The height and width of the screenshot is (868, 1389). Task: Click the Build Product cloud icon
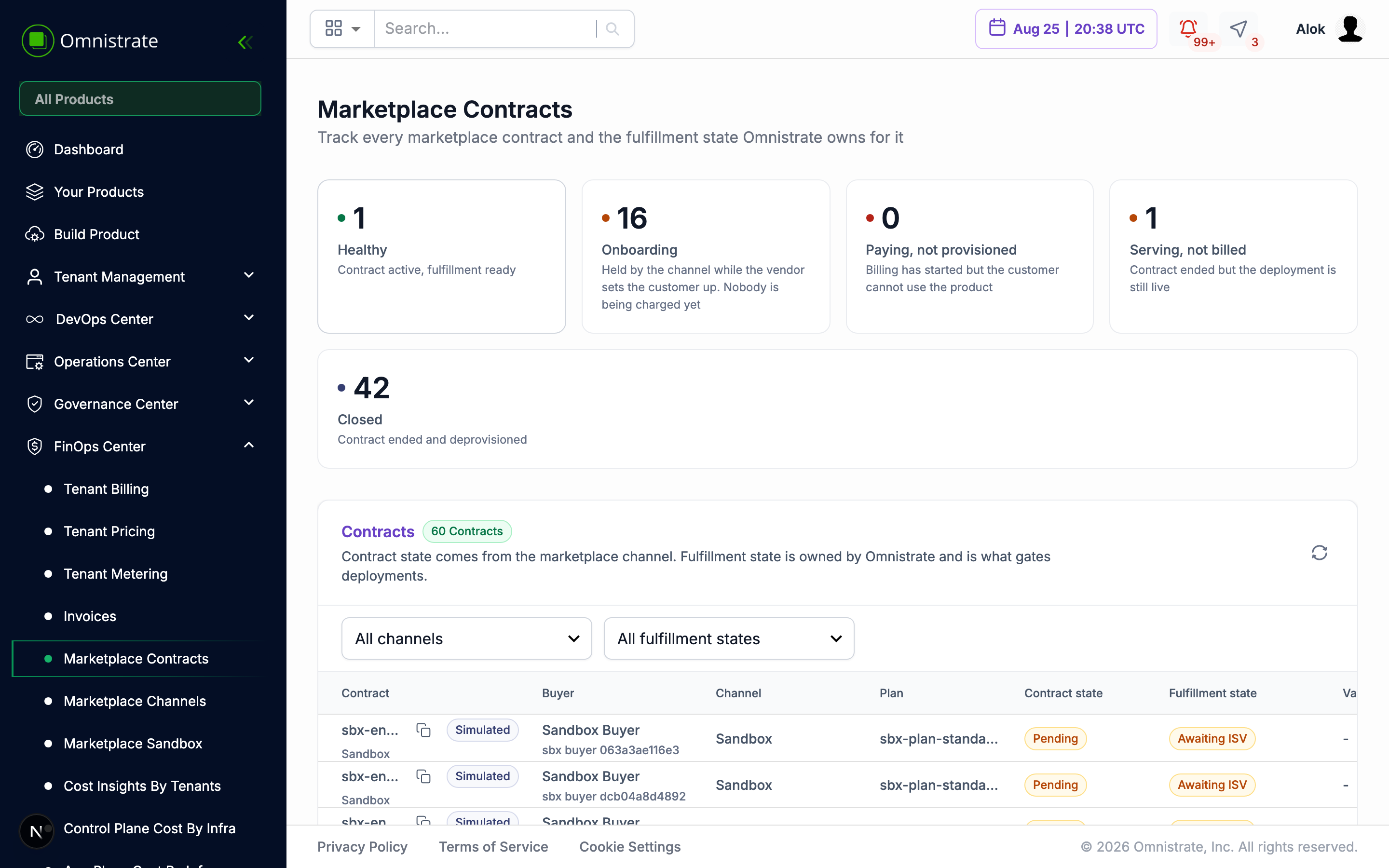coord(34,234)
